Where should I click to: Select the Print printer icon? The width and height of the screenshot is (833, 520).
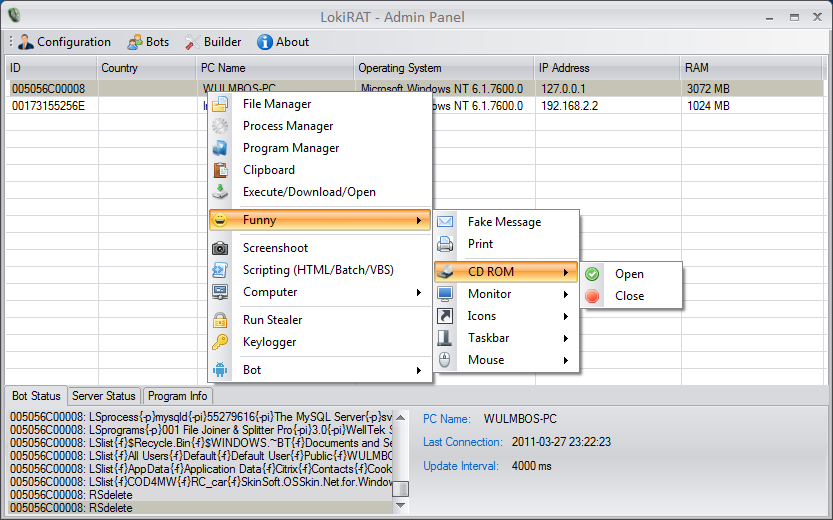[x=445, y=244]
